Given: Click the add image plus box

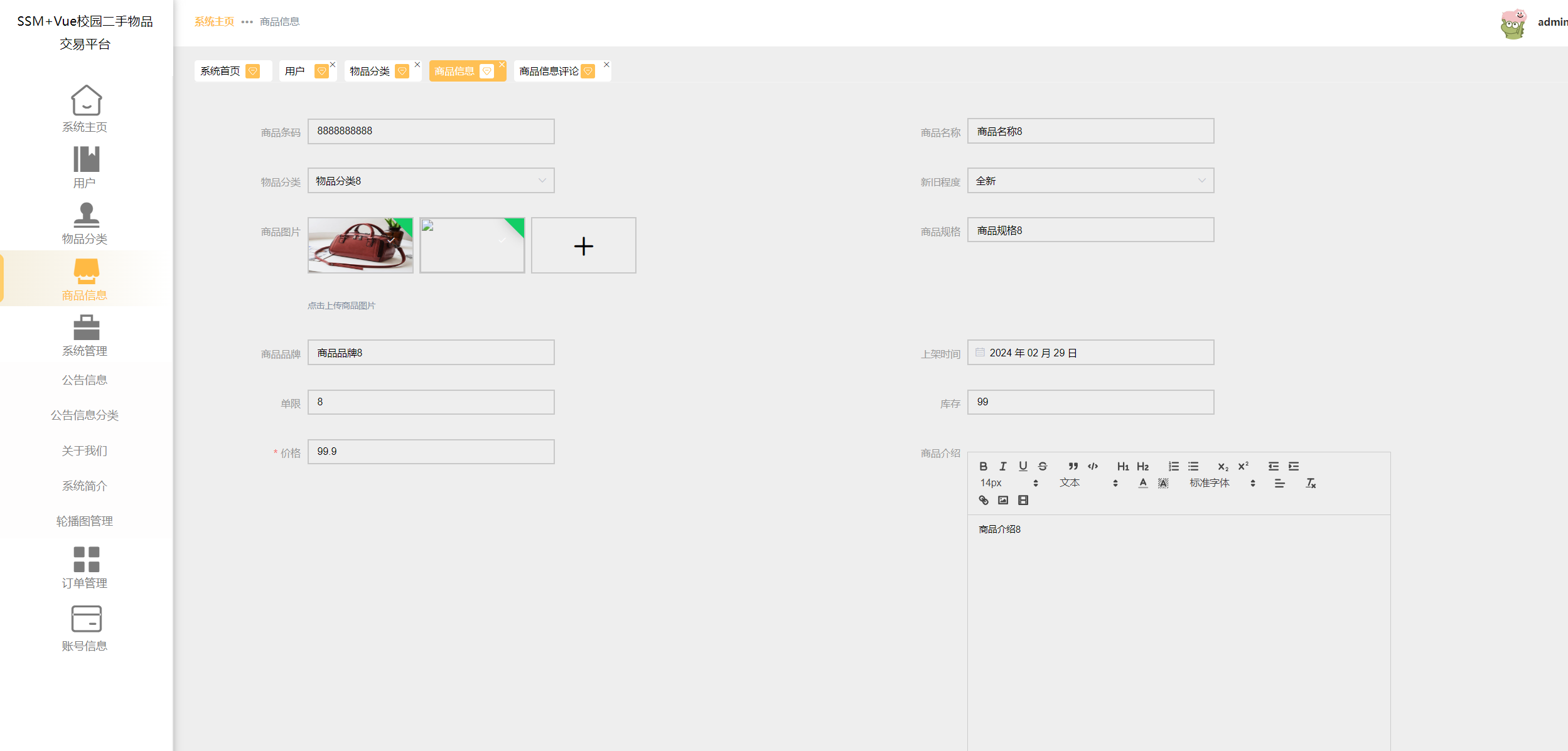Looking at the screenshot, I should [583, 245].
